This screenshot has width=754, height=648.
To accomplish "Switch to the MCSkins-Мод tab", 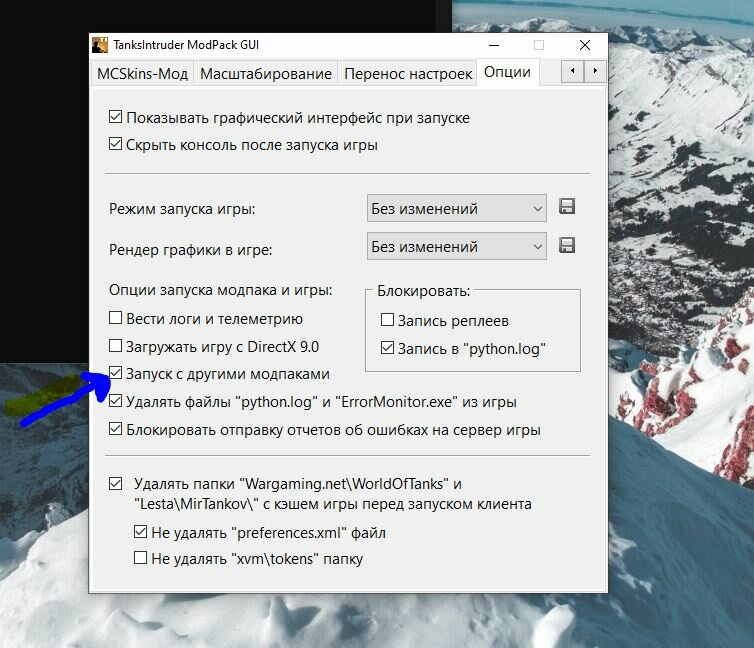I will tap(142, 74).
